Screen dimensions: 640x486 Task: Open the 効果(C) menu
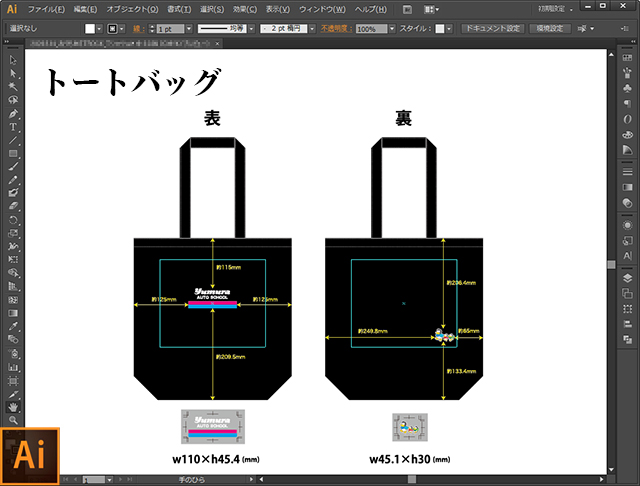tap(244, 9)
